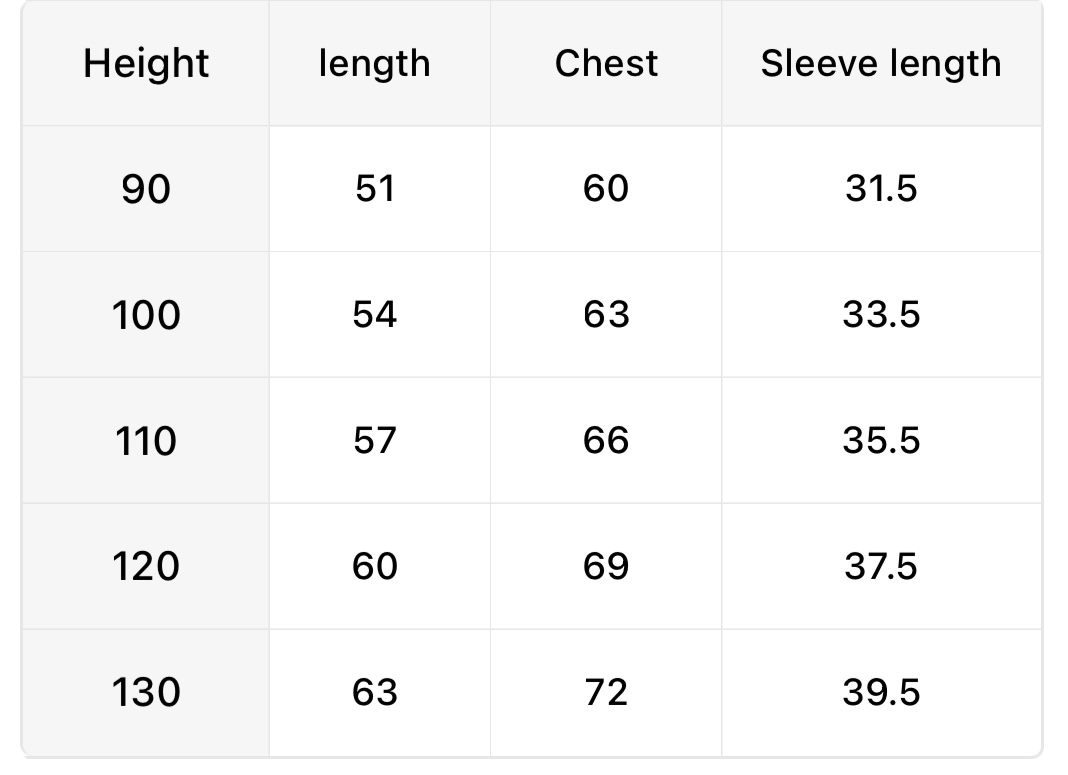Click the length column header
Screen dimensions: 1068x775
(x=375, y=64)
